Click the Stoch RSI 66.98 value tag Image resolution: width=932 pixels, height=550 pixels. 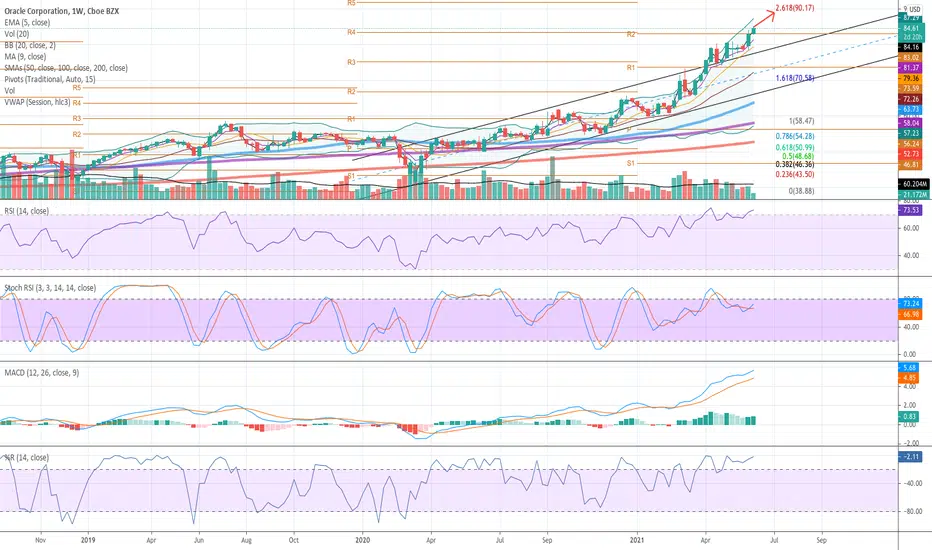pyautogui.click(x=911, y=314)
